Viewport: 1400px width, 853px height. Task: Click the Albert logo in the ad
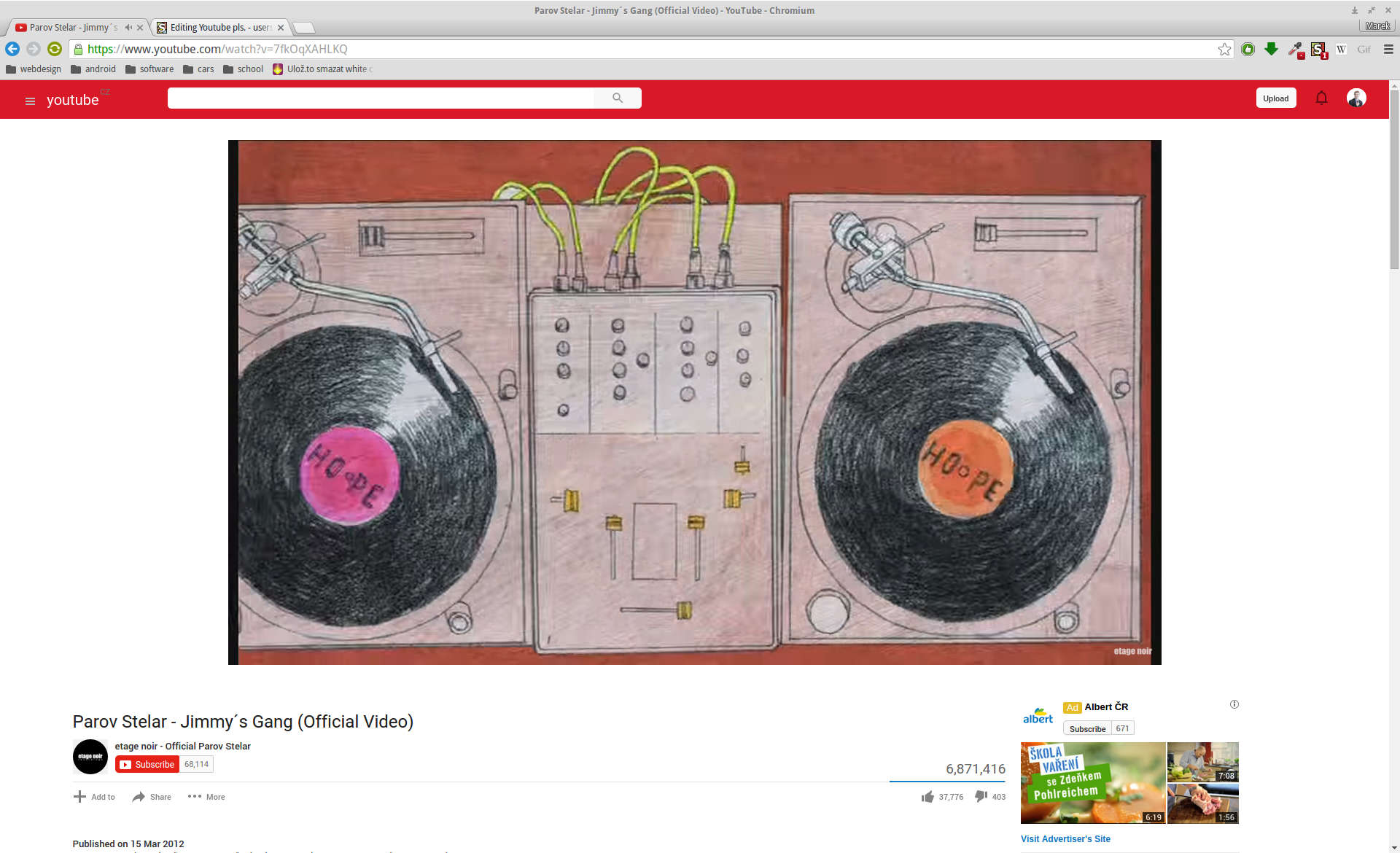click(1038, 716)
